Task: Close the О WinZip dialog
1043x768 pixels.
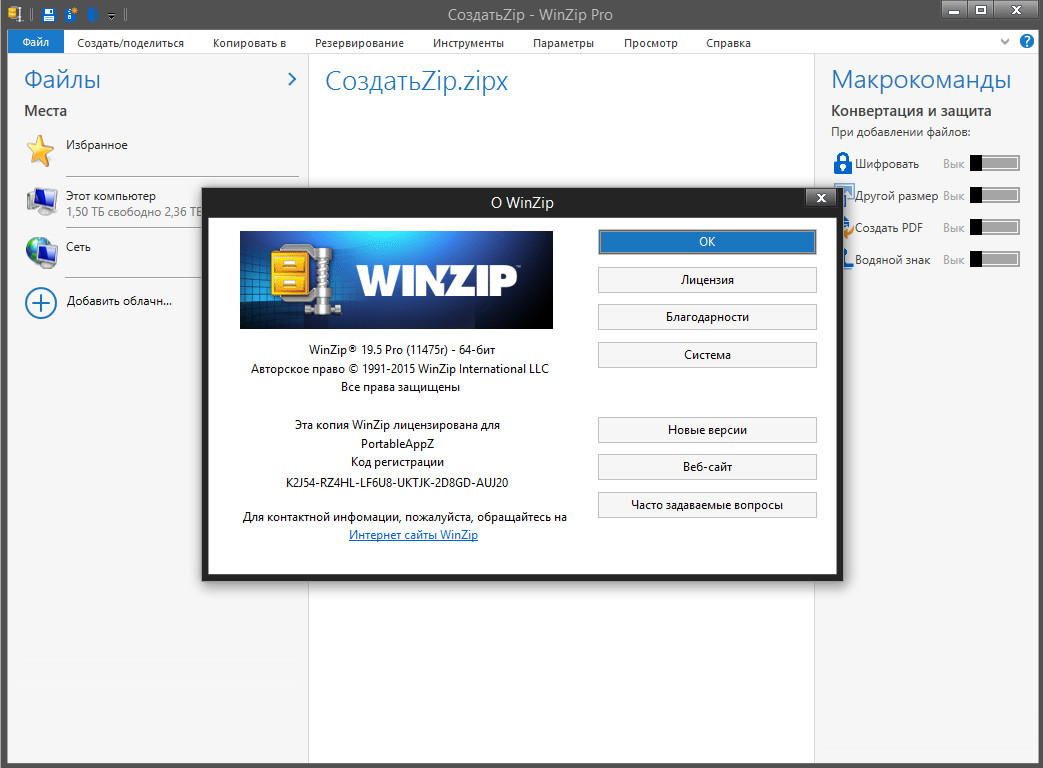Action: (x=821, y=197)
